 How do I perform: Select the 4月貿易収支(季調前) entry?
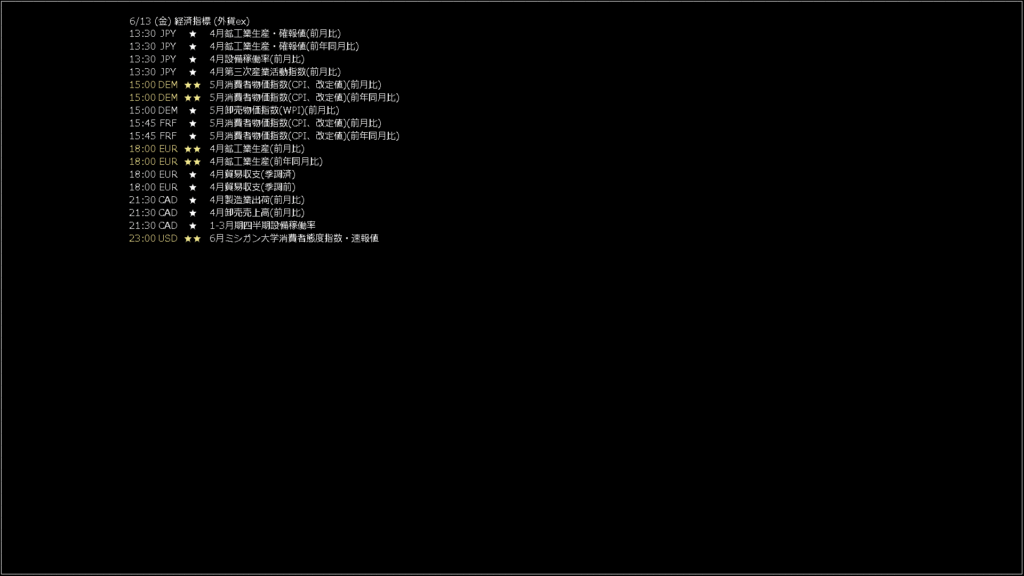[x=252, y=187]
